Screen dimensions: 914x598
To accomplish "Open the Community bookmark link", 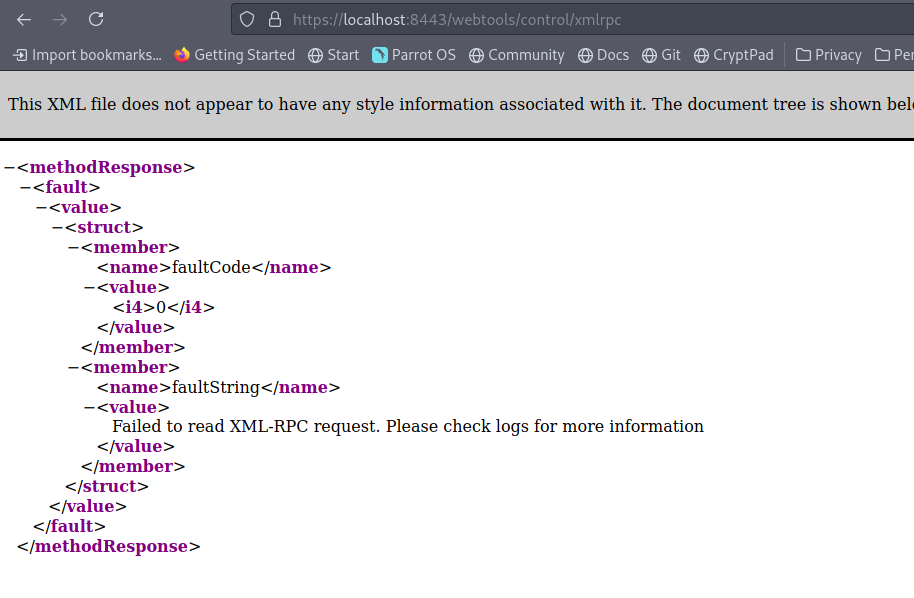I will point(516,55).
